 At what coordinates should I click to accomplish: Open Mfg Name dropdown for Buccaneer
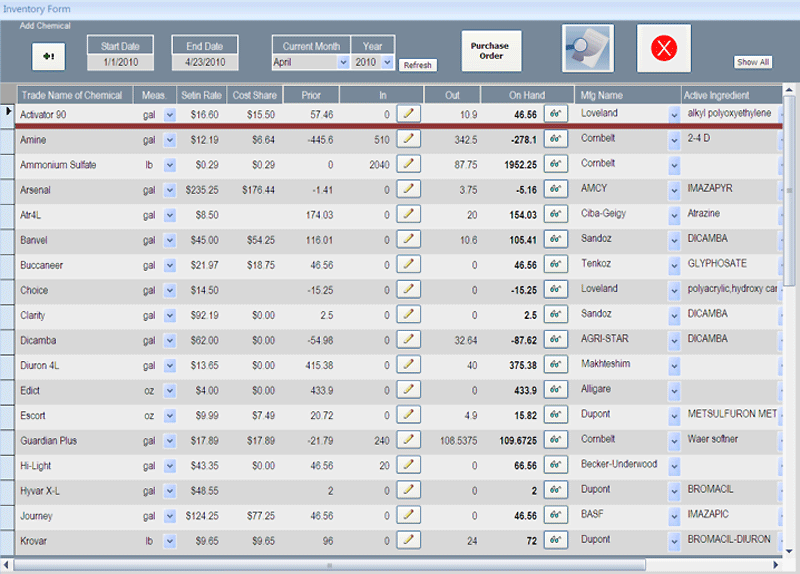click(674, 265)
